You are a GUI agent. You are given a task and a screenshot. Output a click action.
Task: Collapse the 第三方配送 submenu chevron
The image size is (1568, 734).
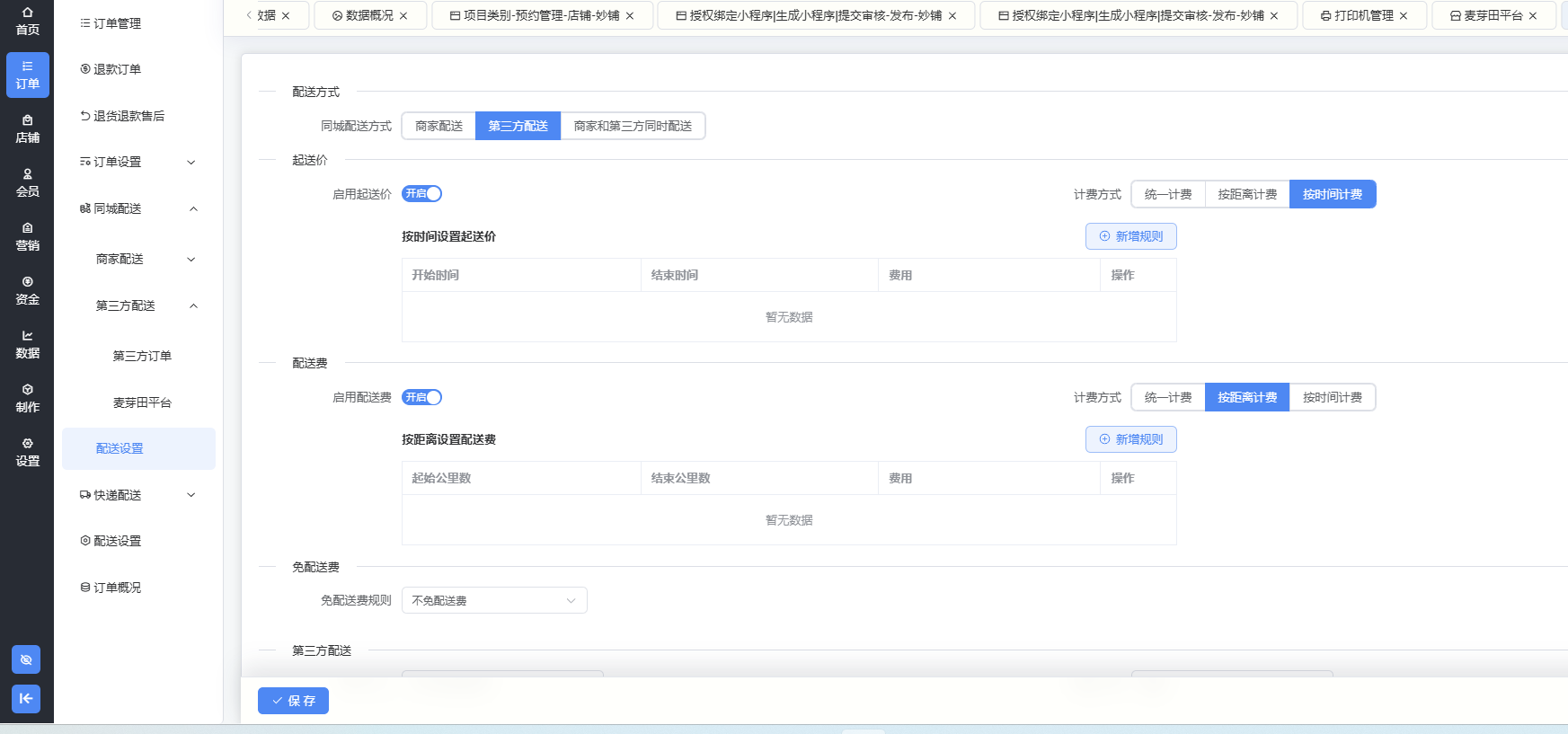pos(193,306)
